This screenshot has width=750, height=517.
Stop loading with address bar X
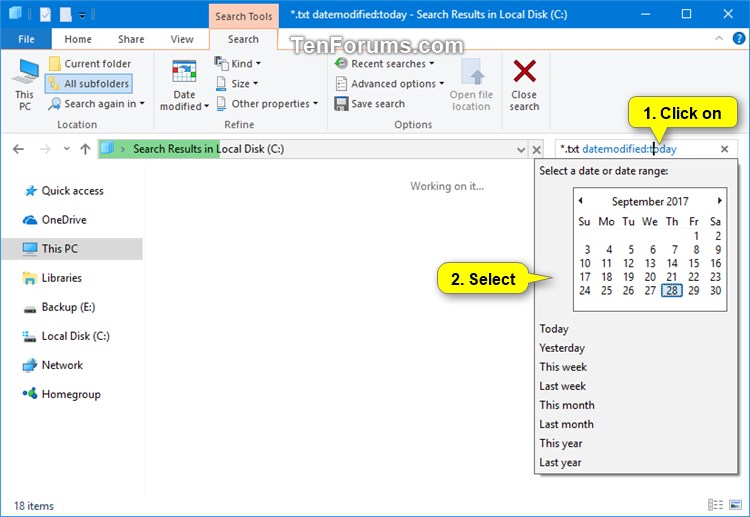tap(537, 150)
